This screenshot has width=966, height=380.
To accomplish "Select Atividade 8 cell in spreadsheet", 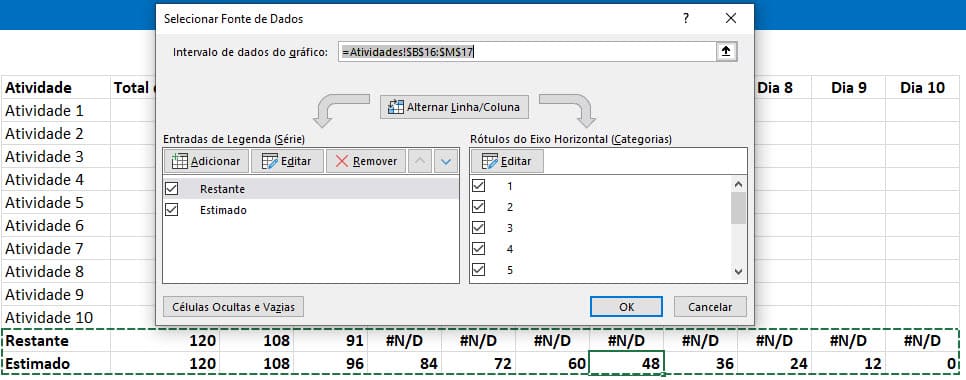I will pyautogui.click(x=55, y=272).
